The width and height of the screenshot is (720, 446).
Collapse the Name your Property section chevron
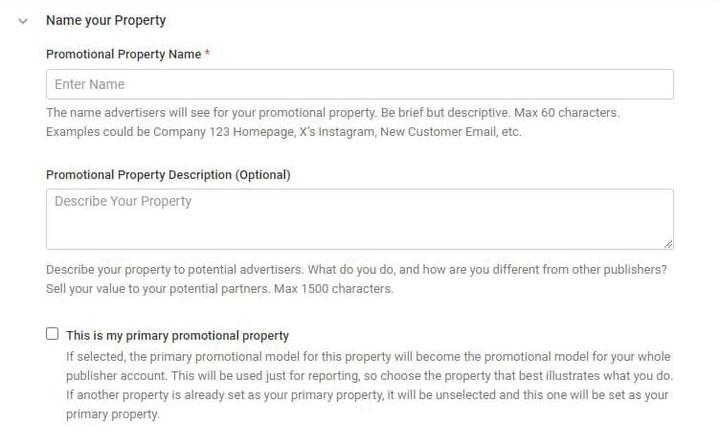coord(23,20)
